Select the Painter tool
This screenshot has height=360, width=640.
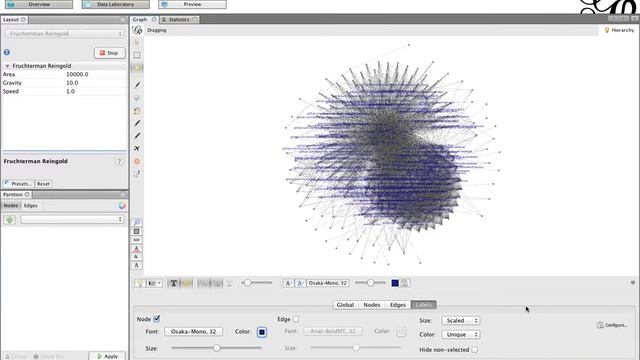(x=137, y=85)
